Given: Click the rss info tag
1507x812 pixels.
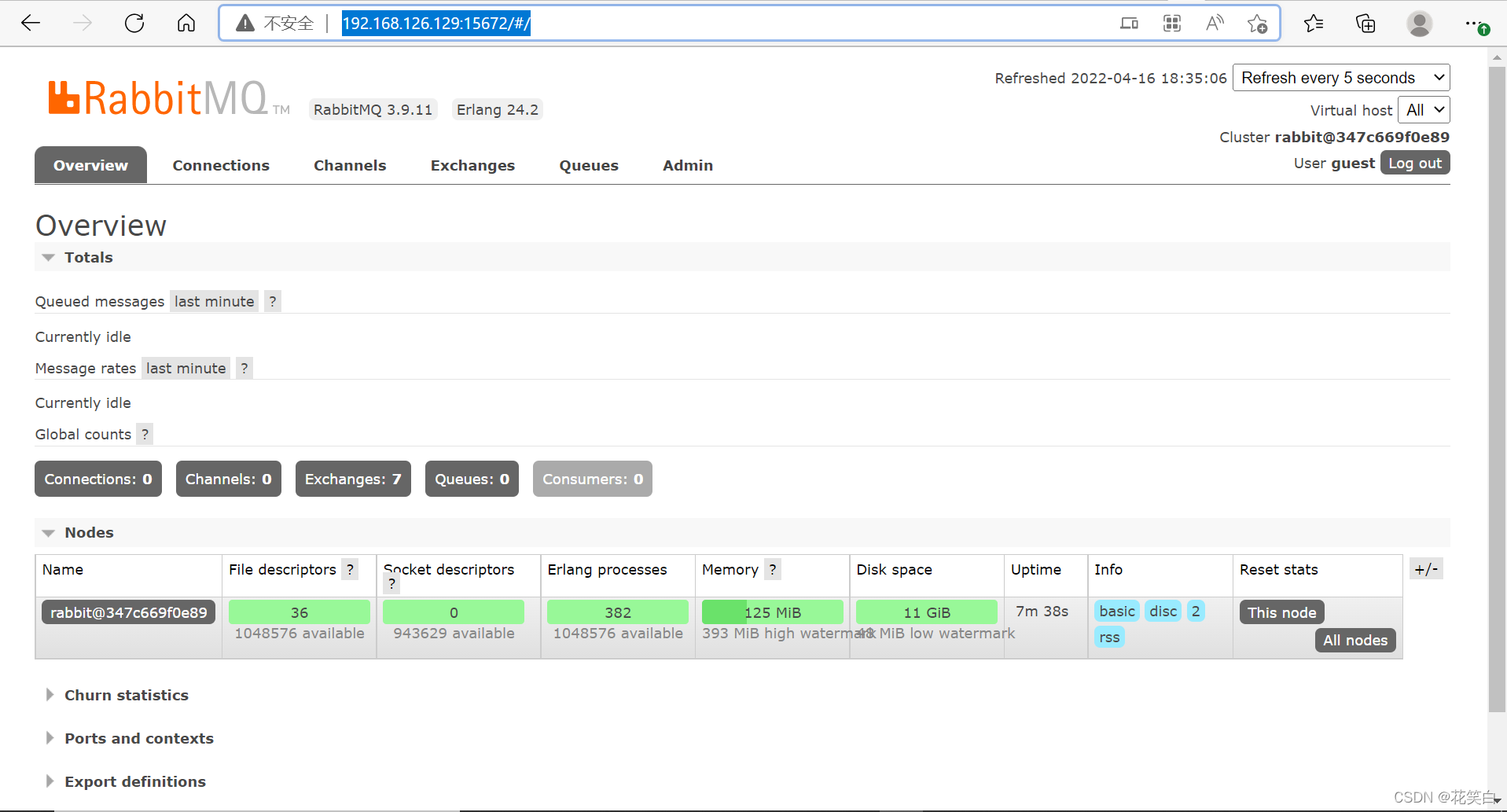Looking at the screenshot, I should (1109, 637).
